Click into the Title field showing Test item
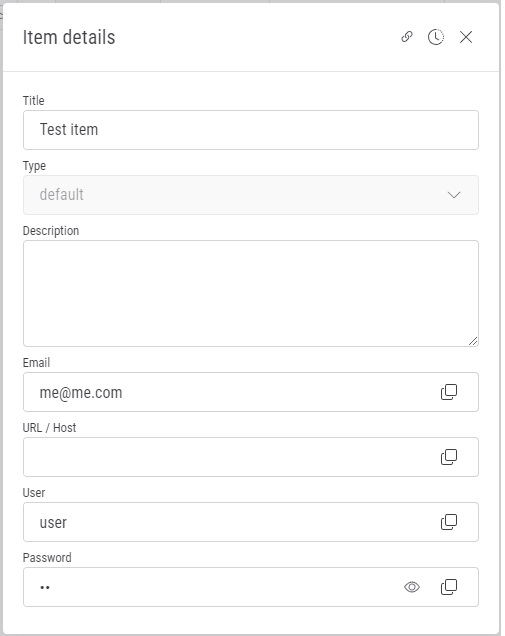Image resolution: width=505 pixels, height=636 pixels. 251,130
